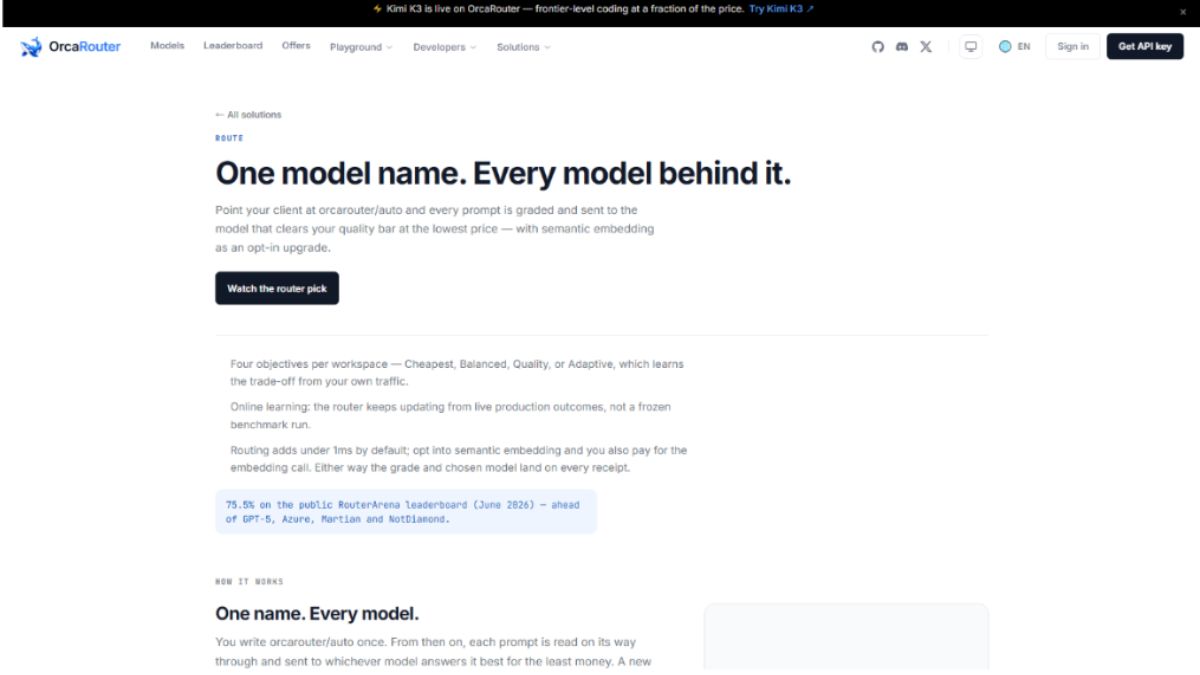
Task: Click the Online learning paragraph
Action: (x=450, y=415)
